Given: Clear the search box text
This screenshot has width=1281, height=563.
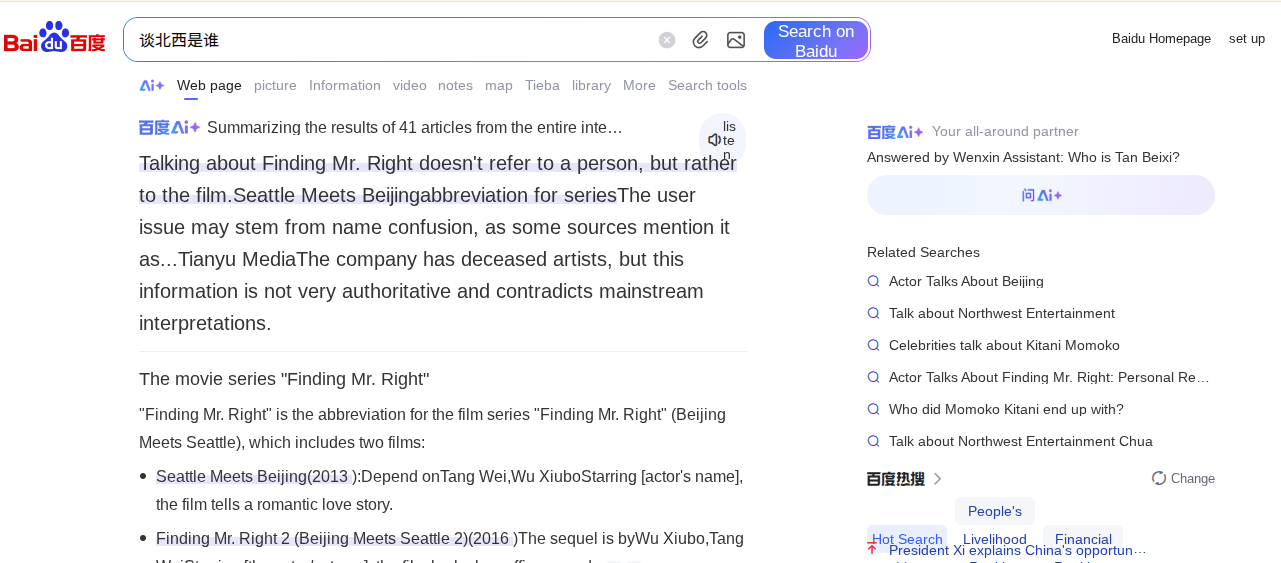Looking at the screenshot, I should click(x=667, y=40).
